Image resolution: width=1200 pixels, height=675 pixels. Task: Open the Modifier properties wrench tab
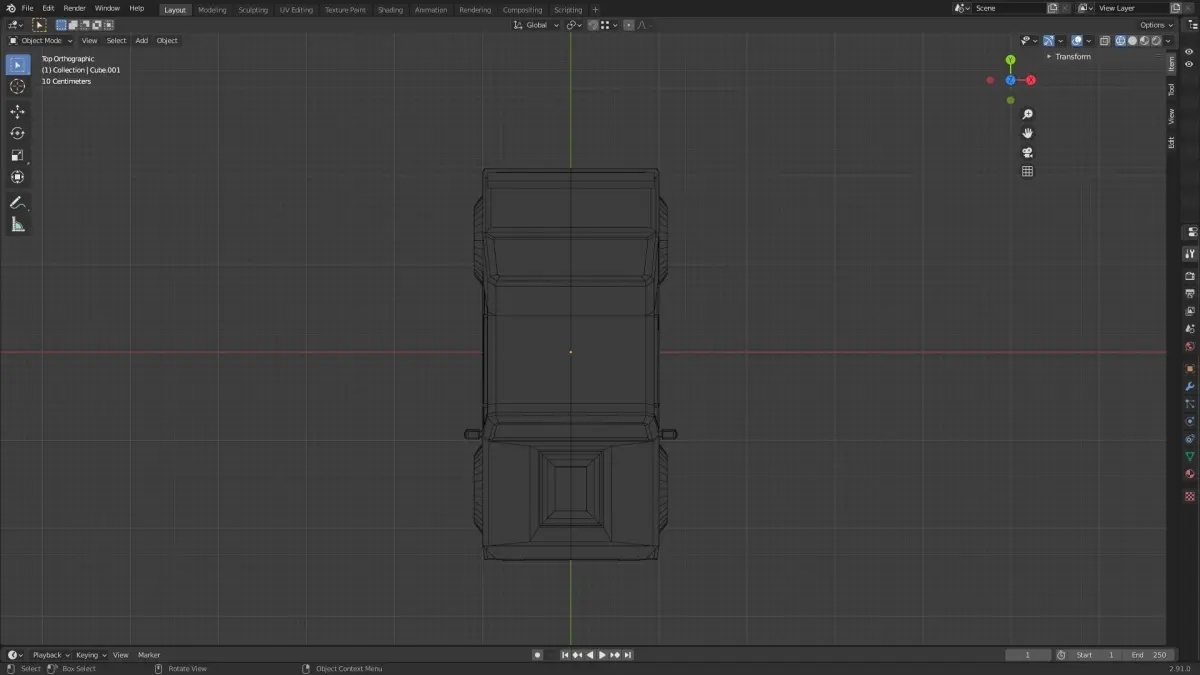click(x=1189, y=386)
